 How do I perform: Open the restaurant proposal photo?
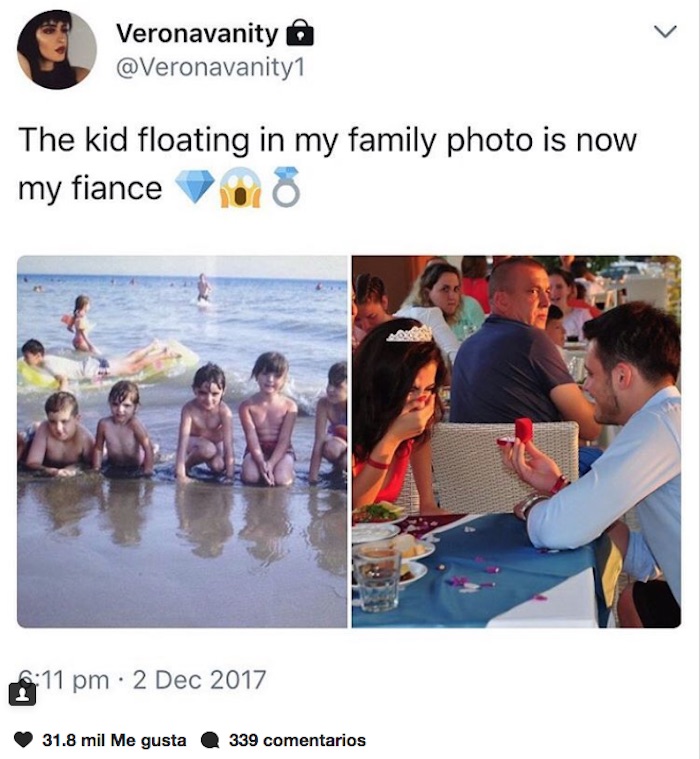coord(516,441)
